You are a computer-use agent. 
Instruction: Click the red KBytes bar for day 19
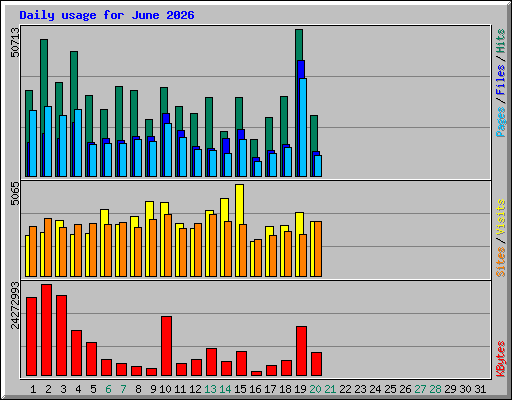pyautogui.click(x=301, y=351)
